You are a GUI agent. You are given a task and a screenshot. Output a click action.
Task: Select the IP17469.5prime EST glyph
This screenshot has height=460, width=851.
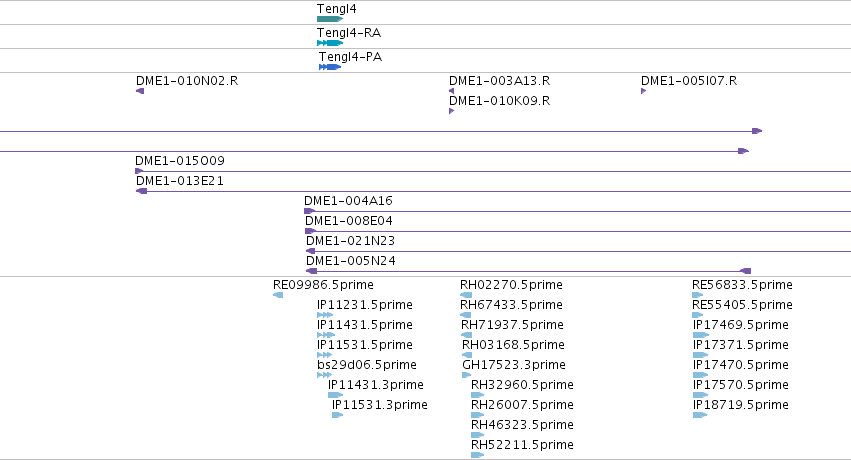tap(700, 335)
